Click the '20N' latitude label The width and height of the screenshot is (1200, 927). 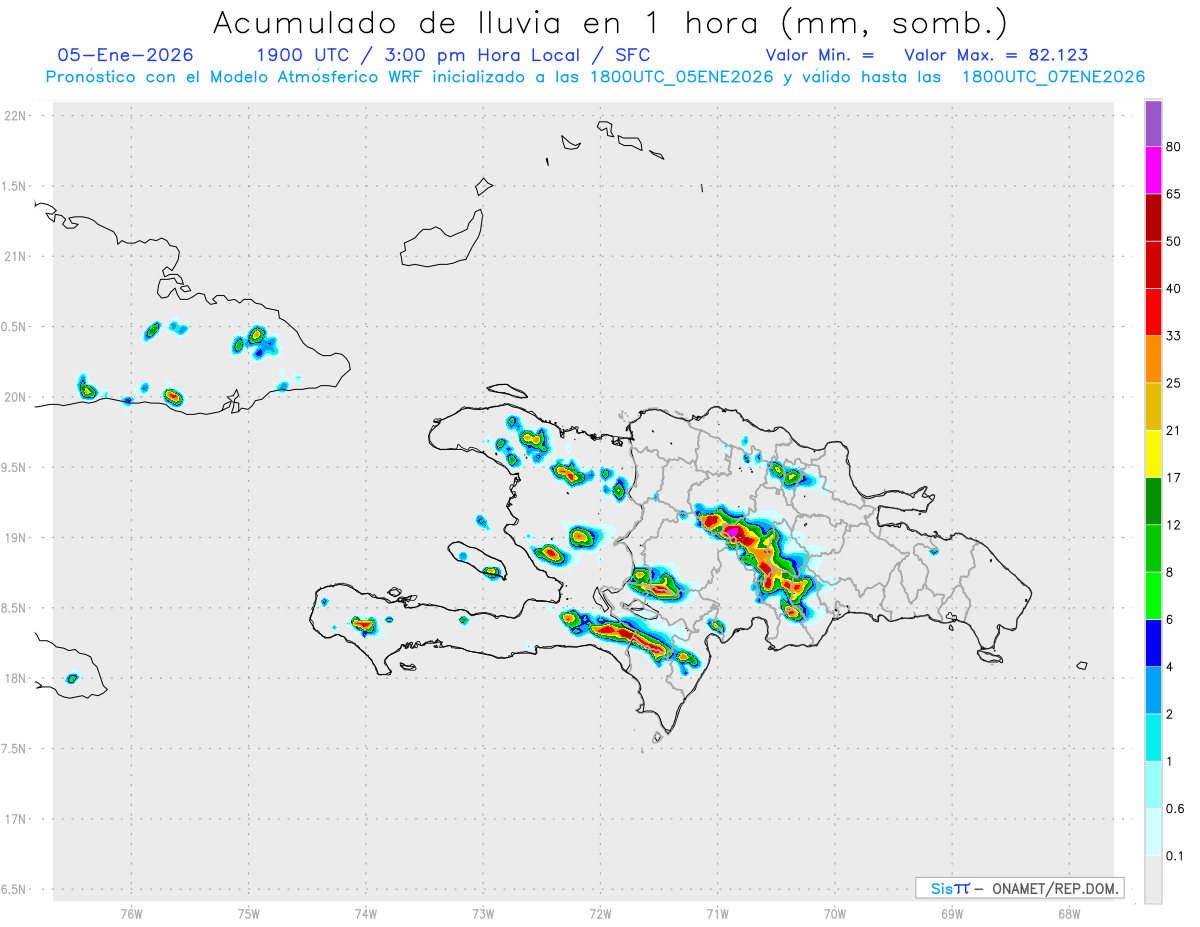tap(15, 397)
